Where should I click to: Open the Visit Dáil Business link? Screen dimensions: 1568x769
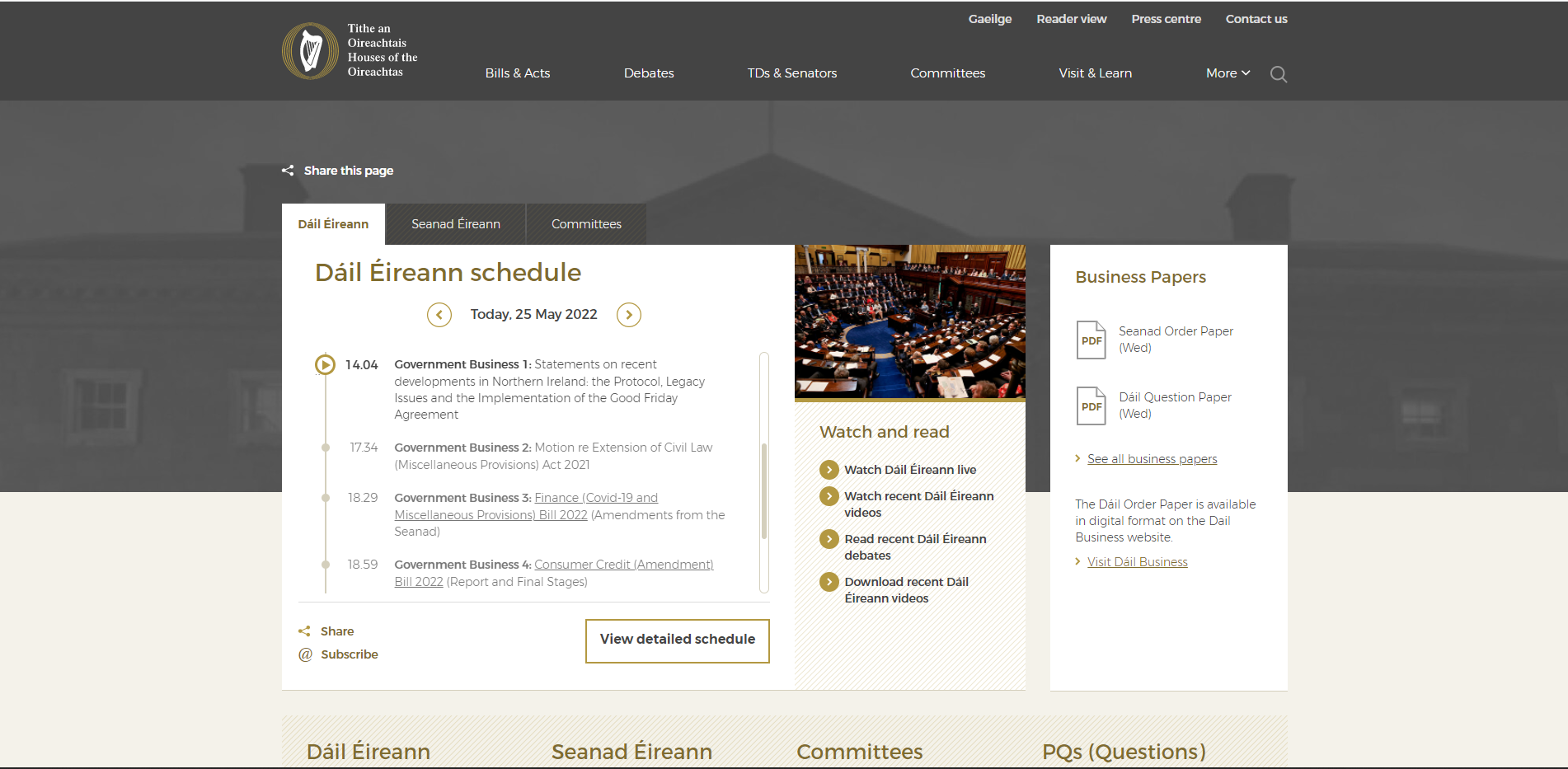click(1137, 562)
